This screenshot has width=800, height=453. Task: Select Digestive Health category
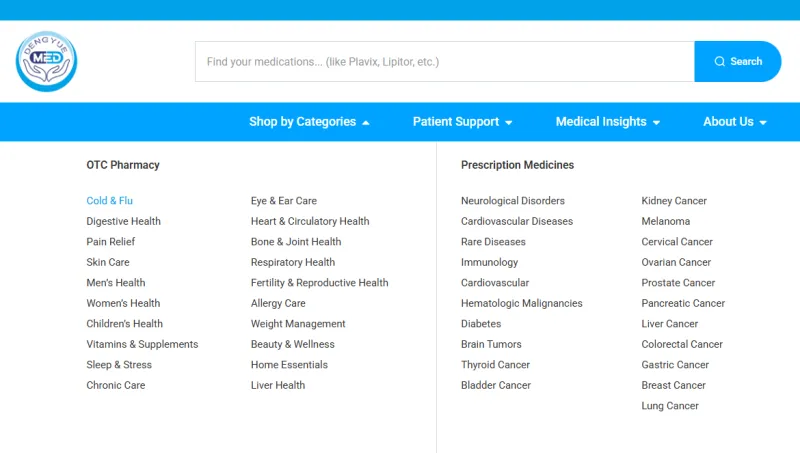pos(123,221)
